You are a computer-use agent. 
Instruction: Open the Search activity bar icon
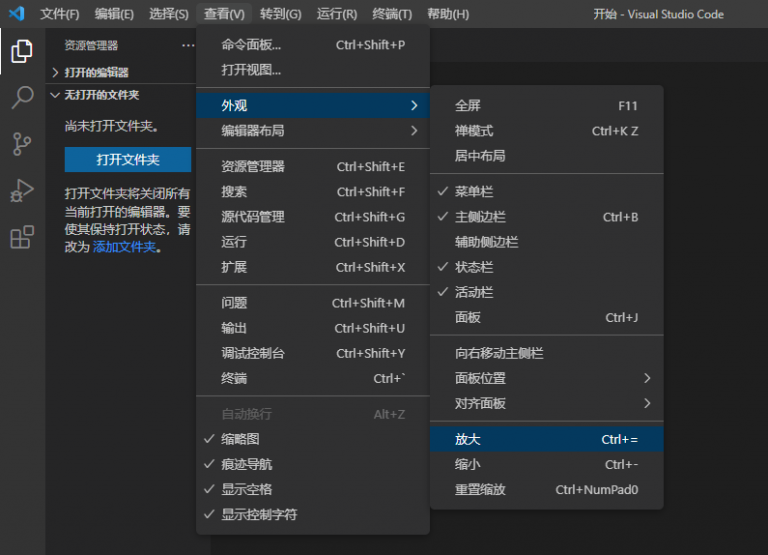[x=22, y=97]
